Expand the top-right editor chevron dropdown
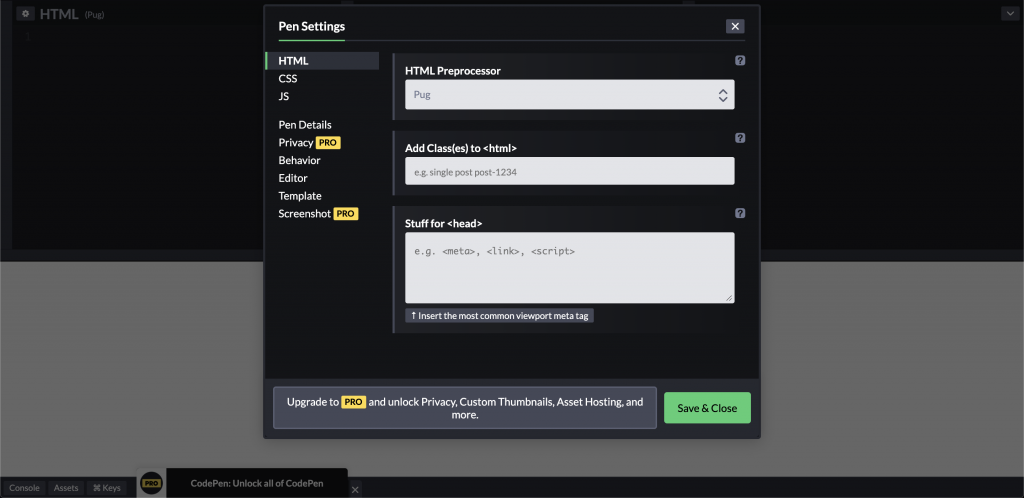Screen dimensions: 1024x498 tap(1010, 14)
